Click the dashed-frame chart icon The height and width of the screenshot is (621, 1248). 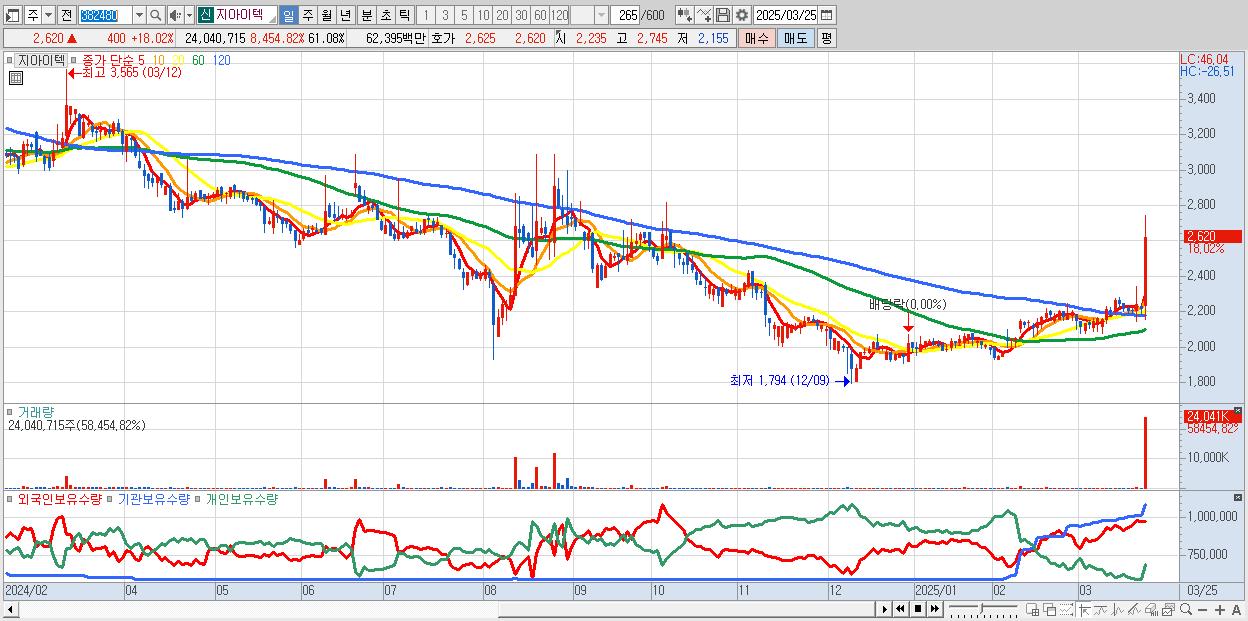click(1066, 609)
